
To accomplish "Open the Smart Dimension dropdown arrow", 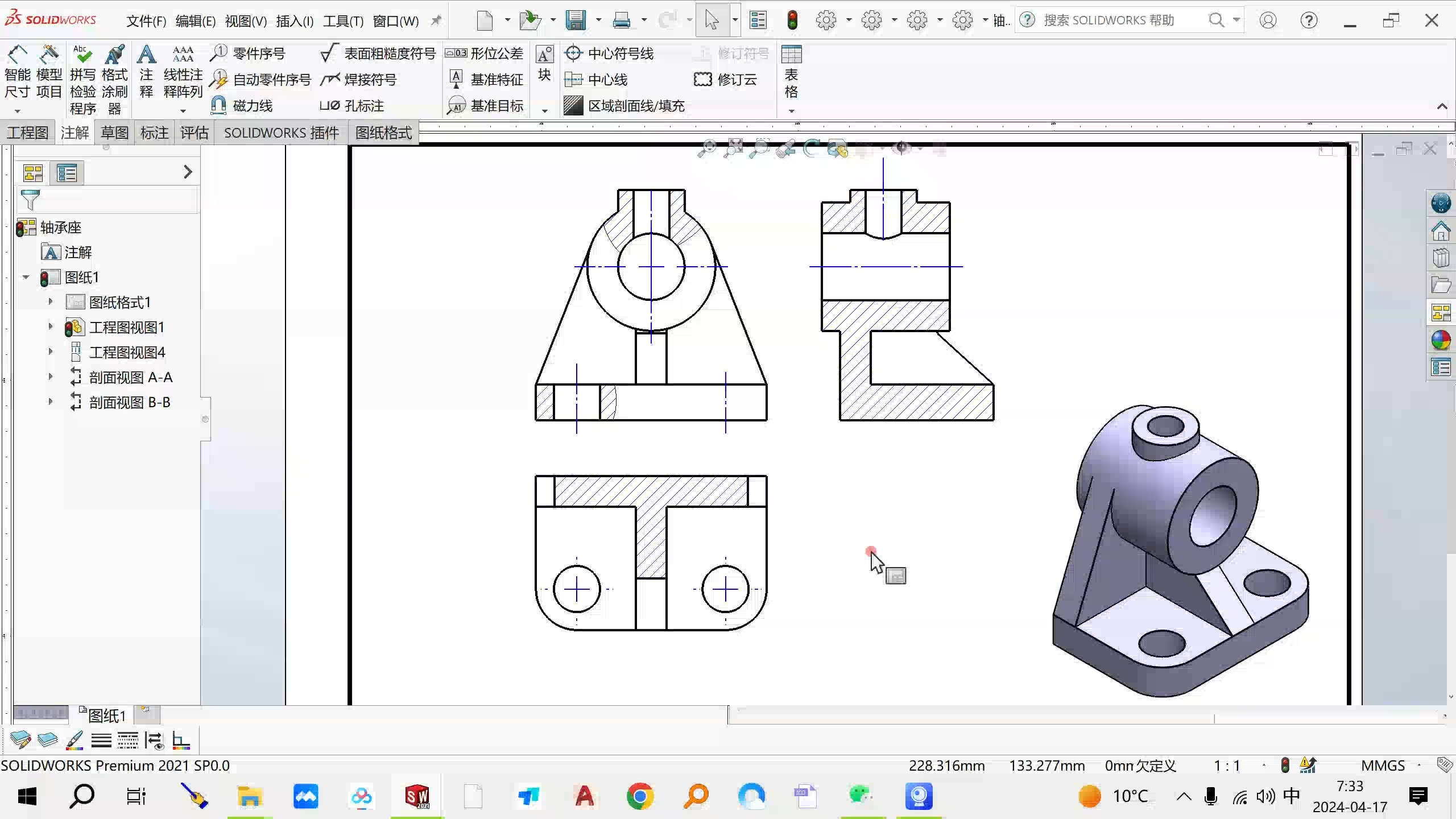I will click(17, 111).
